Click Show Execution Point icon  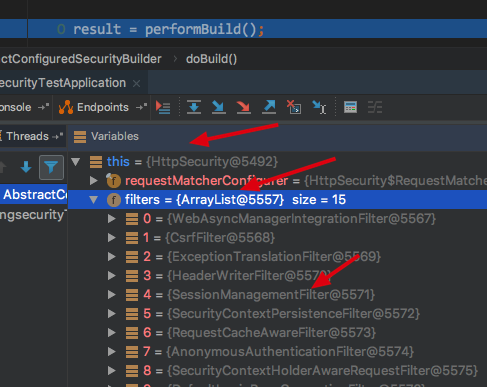(x=163, y=107)
